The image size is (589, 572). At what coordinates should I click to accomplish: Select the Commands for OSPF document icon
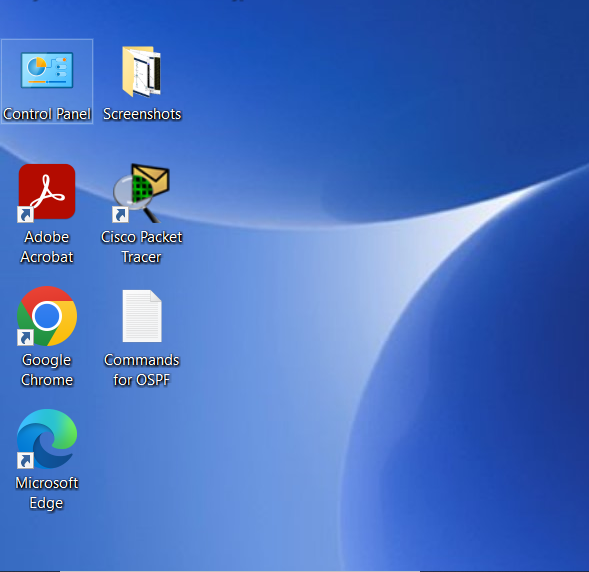pyautogui.click(x=142, y=316)
